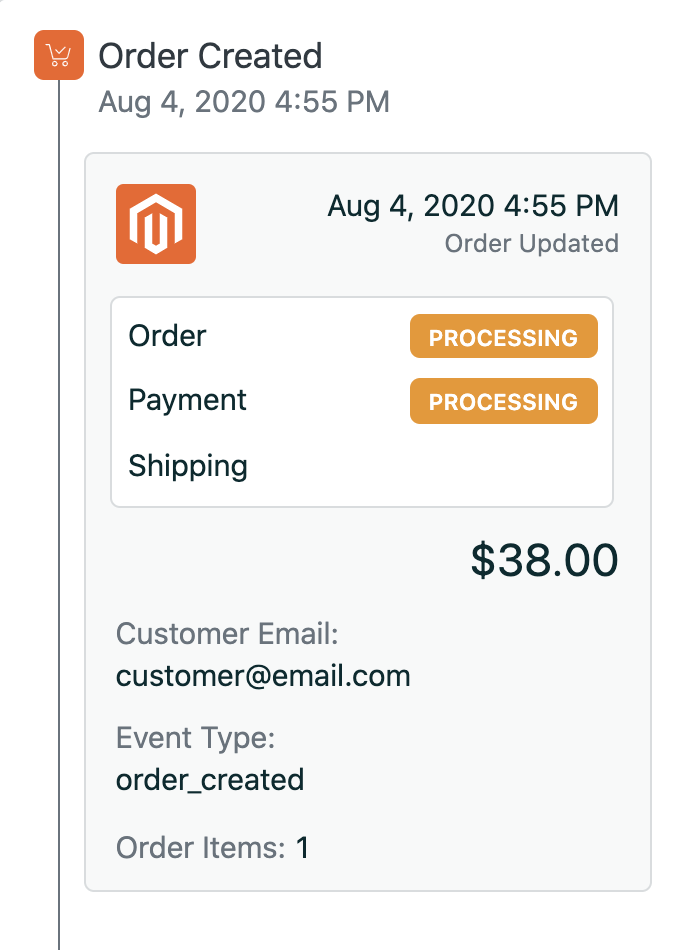Click the Customer Email field label
Image resolution: width=682 pixels, height=950 pixels.
click(x=227, y=634)
